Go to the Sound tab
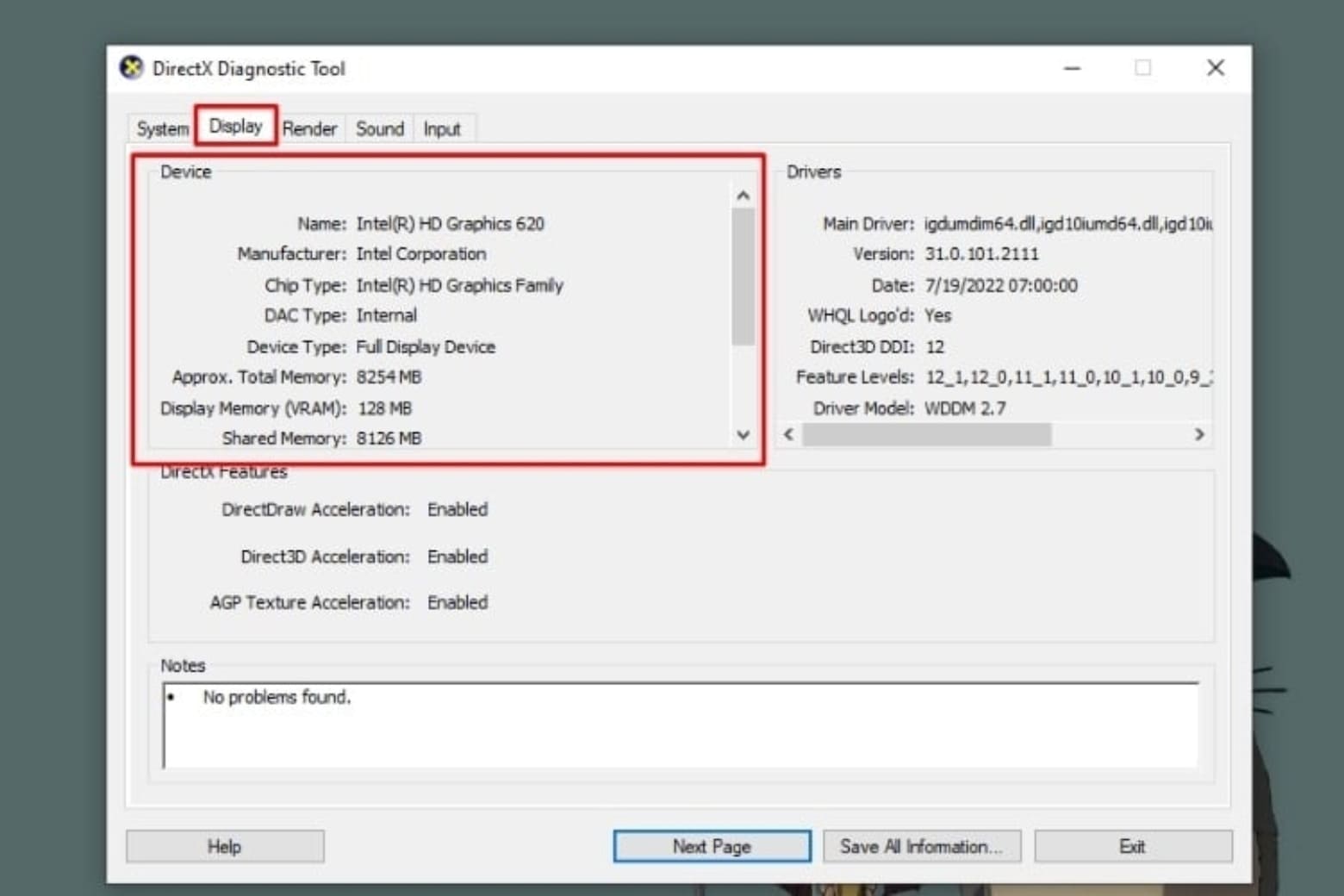1344x896 pixels. point(379,129)
